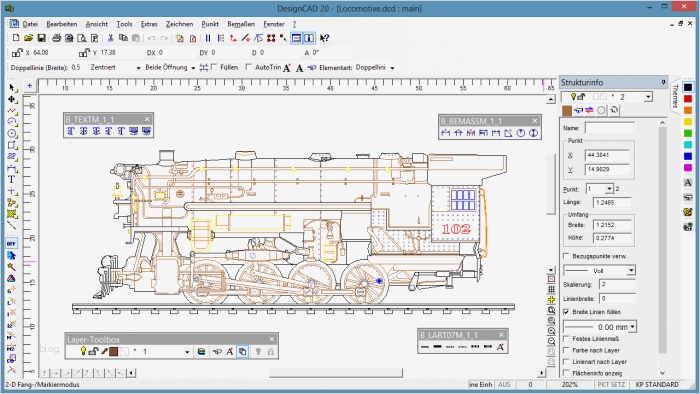Toggle Y coordinate lock icon
The image size is (700, 394).
(84, 53)
